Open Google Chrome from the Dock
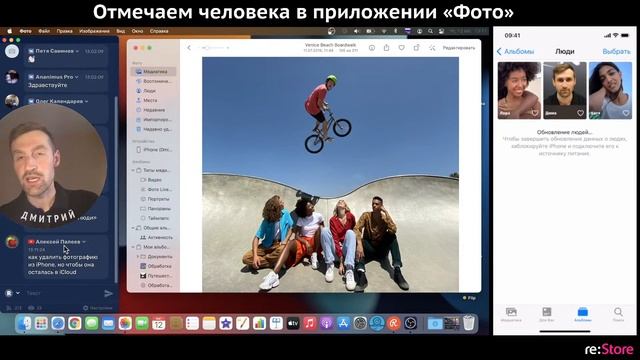This screenshot has height=360, width=640. [x=75, y=323]
